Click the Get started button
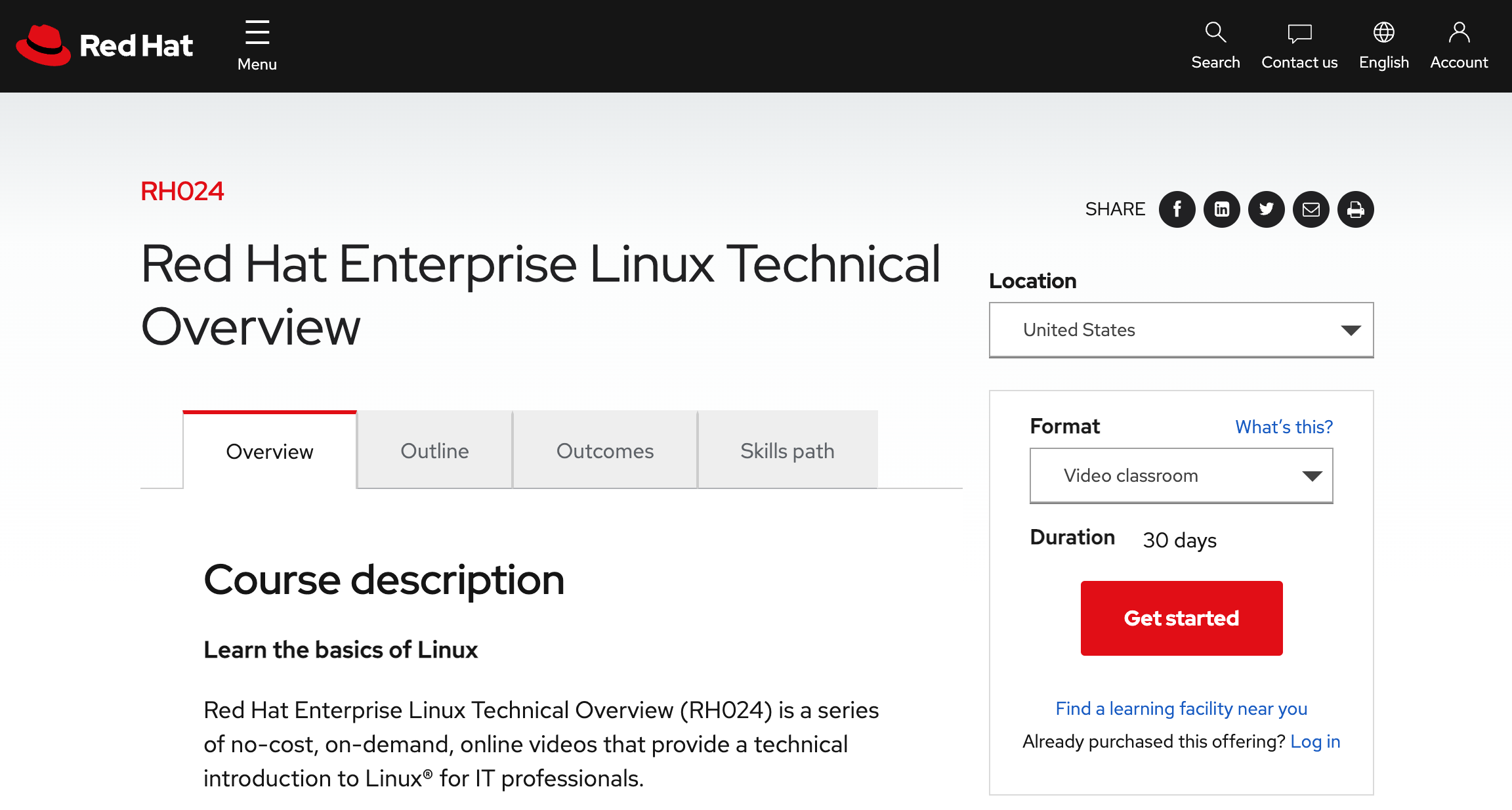The image size is (1512, 810). tap(1181, 618)
